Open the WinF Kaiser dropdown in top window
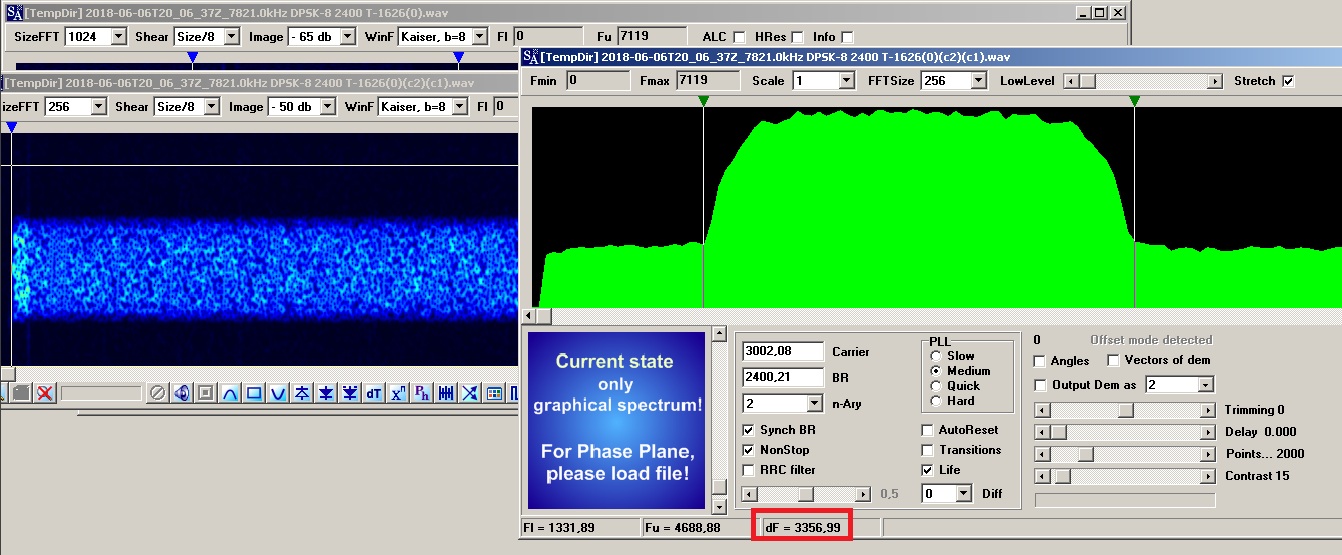 (479, 37)
